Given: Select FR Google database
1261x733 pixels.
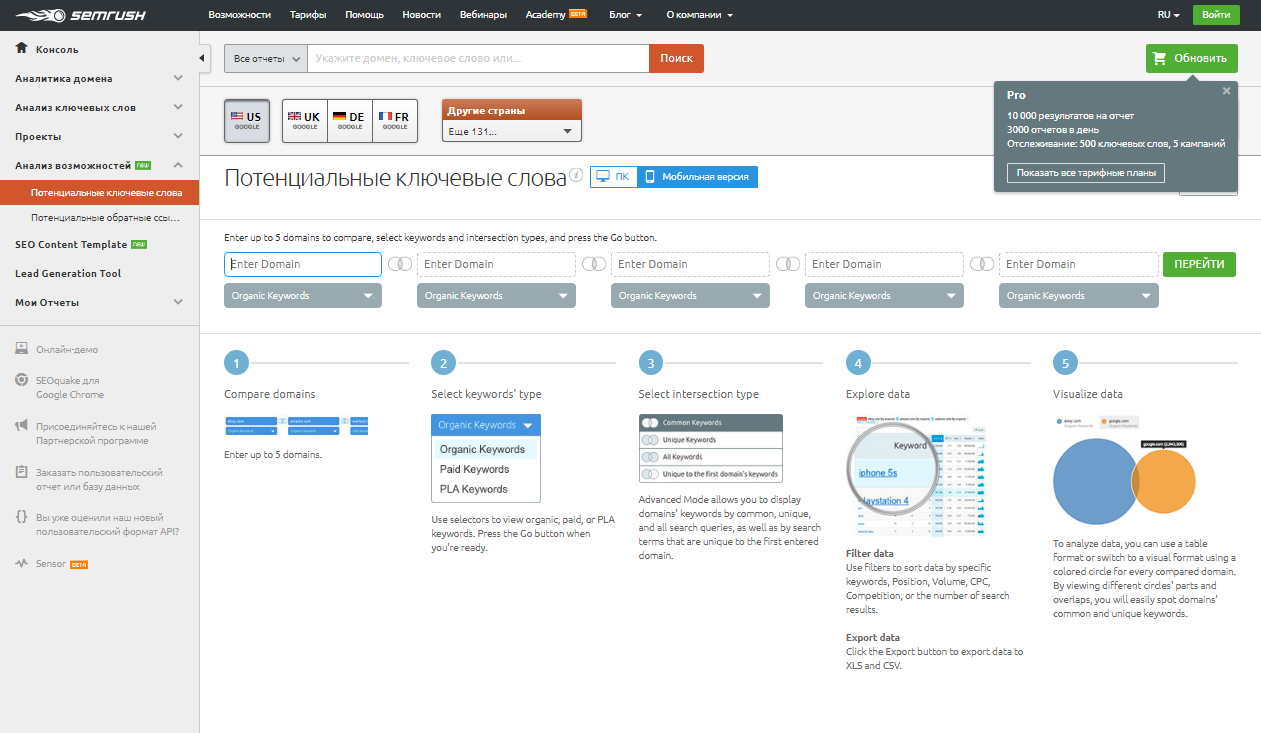Looking at the screenshot, I should [x=394, y=120].
